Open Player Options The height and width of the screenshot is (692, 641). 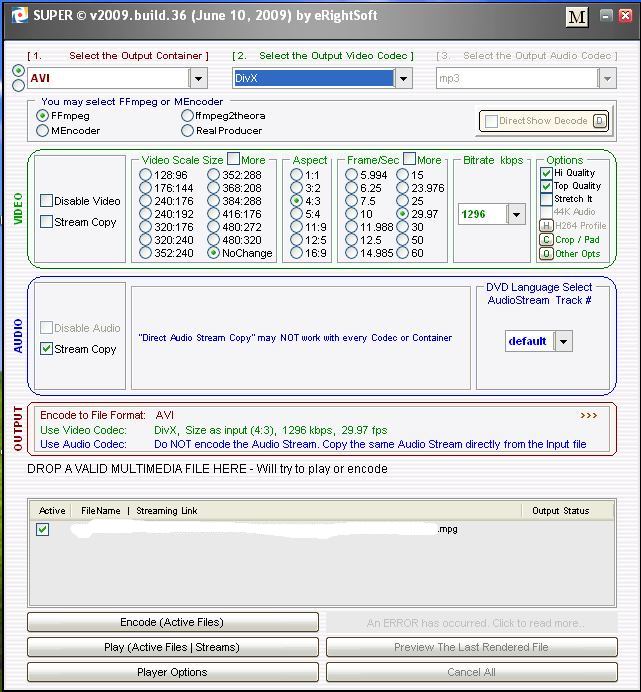point(173,672)
